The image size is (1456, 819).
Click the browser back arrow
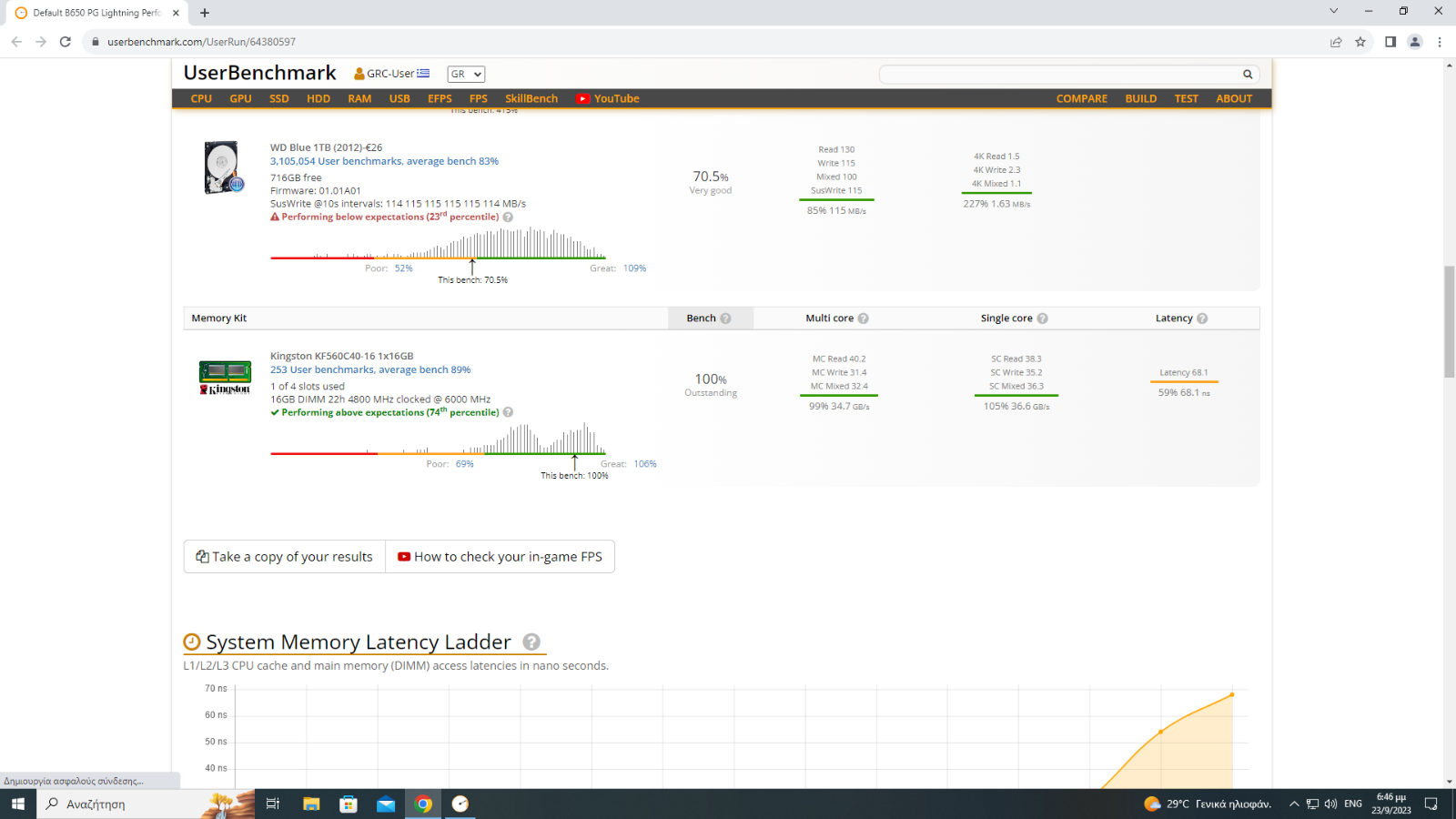16,42
